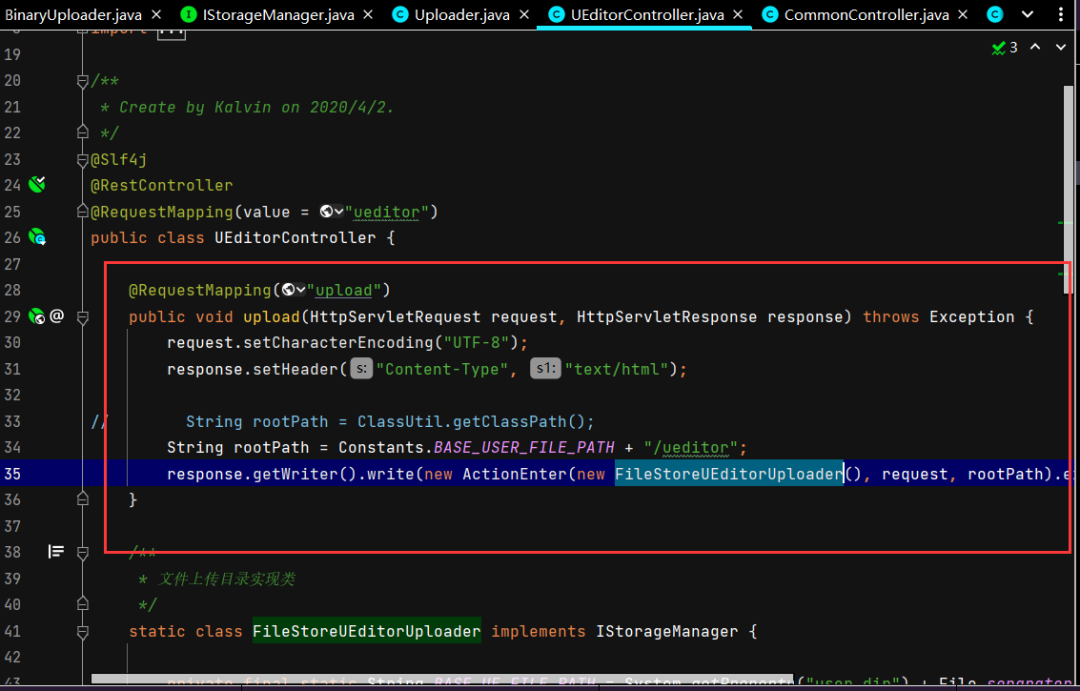Viewport: 1080px width, 691px height.
Task: Click the @ annotation gutter marker at line 29
Action: [57, 317]
